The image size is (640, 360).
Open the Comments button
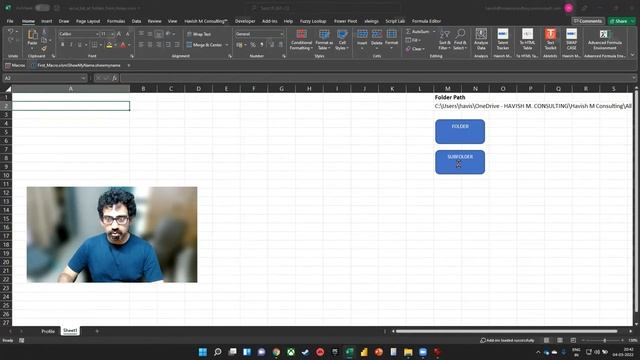point(588,21)
